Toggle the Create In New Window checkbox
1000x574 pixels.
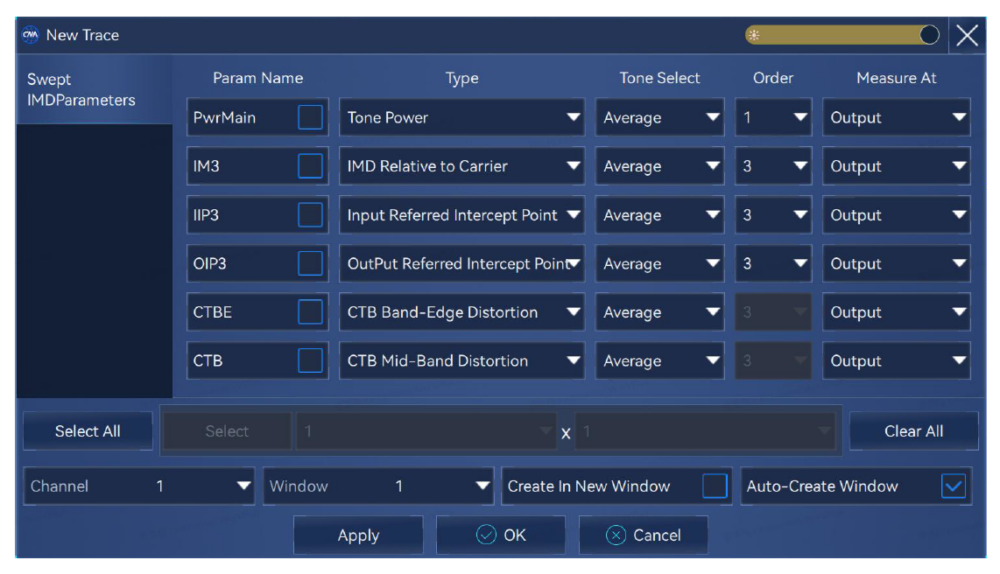tap(714, 486)
